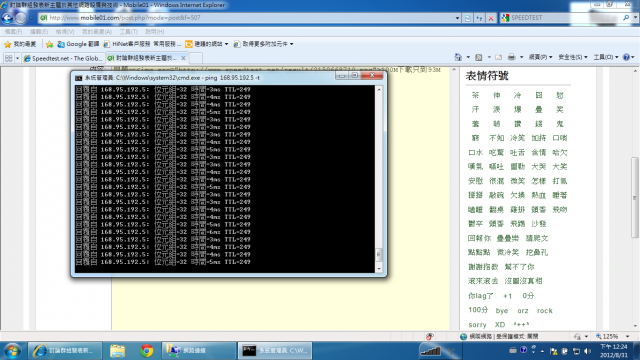640x360 pixels.
Task: Click the cmd window scrollbar up arrow
Action: (379, 89)
